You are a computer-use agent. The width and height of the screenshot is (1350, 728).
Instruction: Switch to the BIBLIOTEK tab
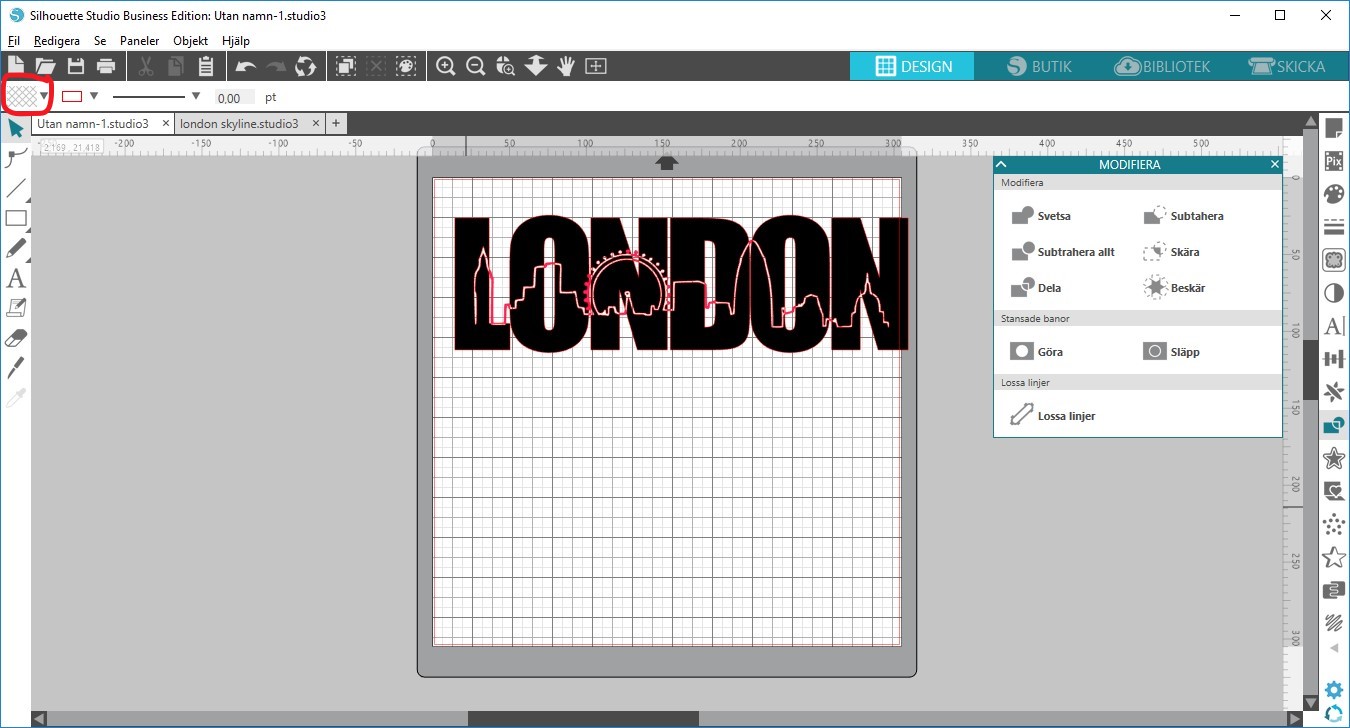click(1163, 66)
